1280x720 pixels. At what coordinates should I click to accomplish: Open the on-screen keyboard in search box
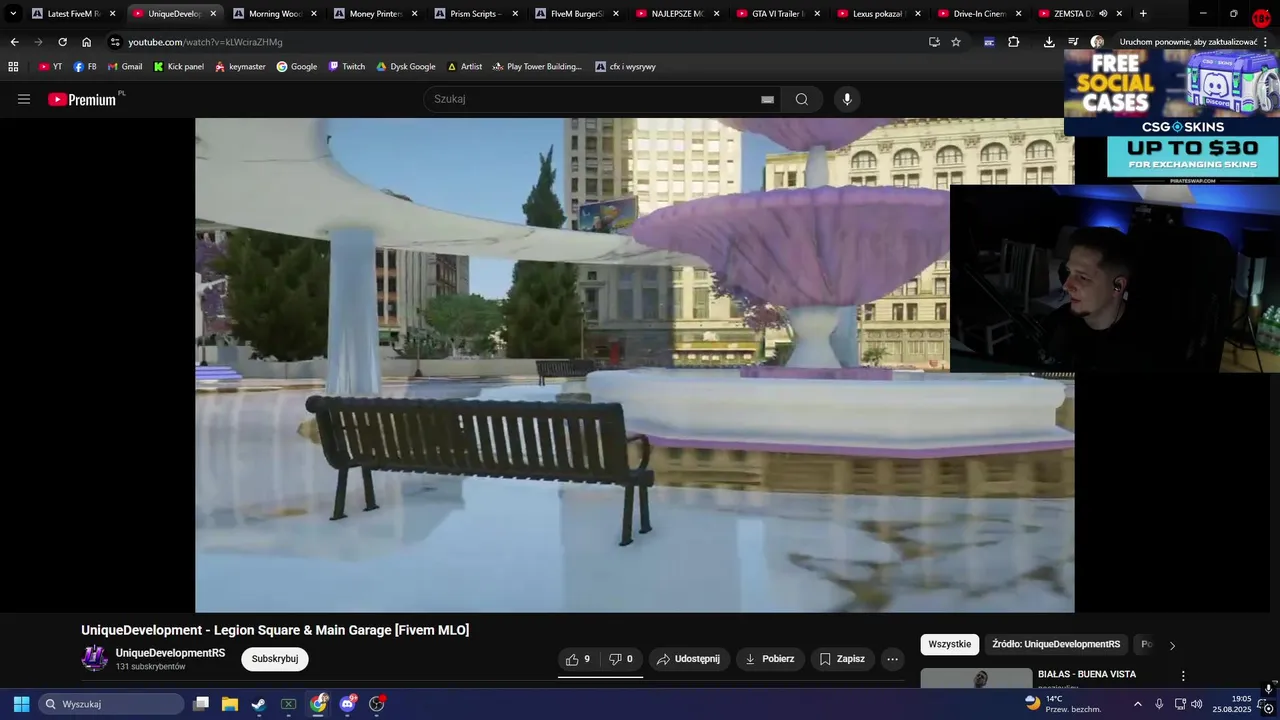[767, 99]
